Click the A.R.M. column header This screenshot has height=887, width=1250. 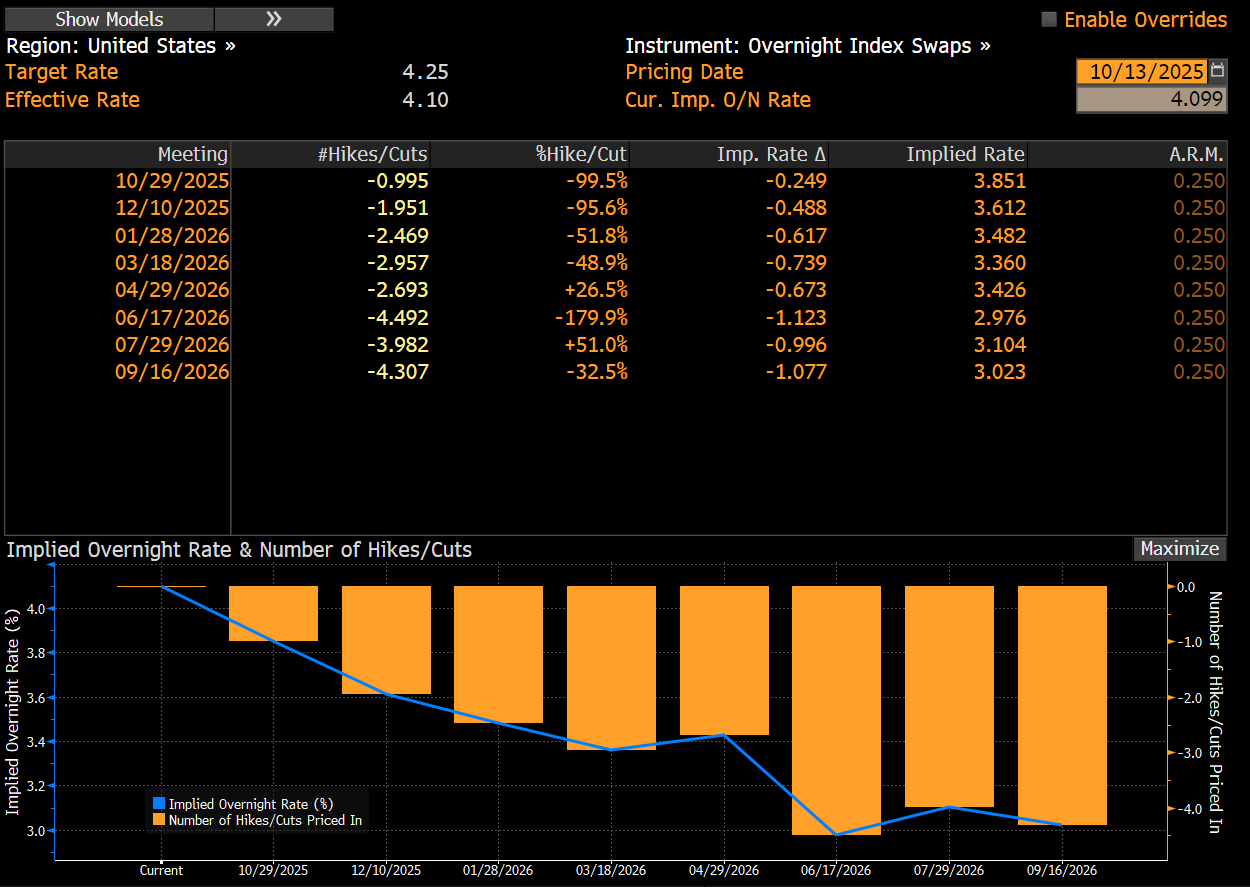coord(1199,154)
